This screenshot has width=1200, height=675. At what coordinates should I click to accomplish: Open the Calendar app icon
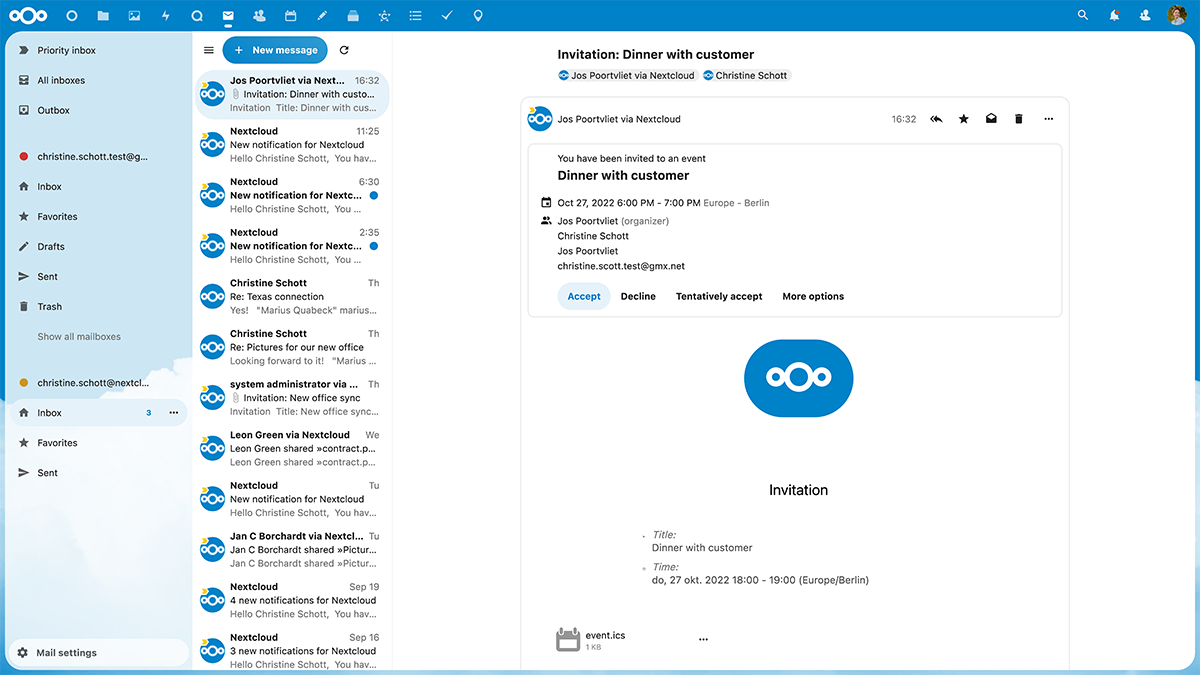coord(290,16)
